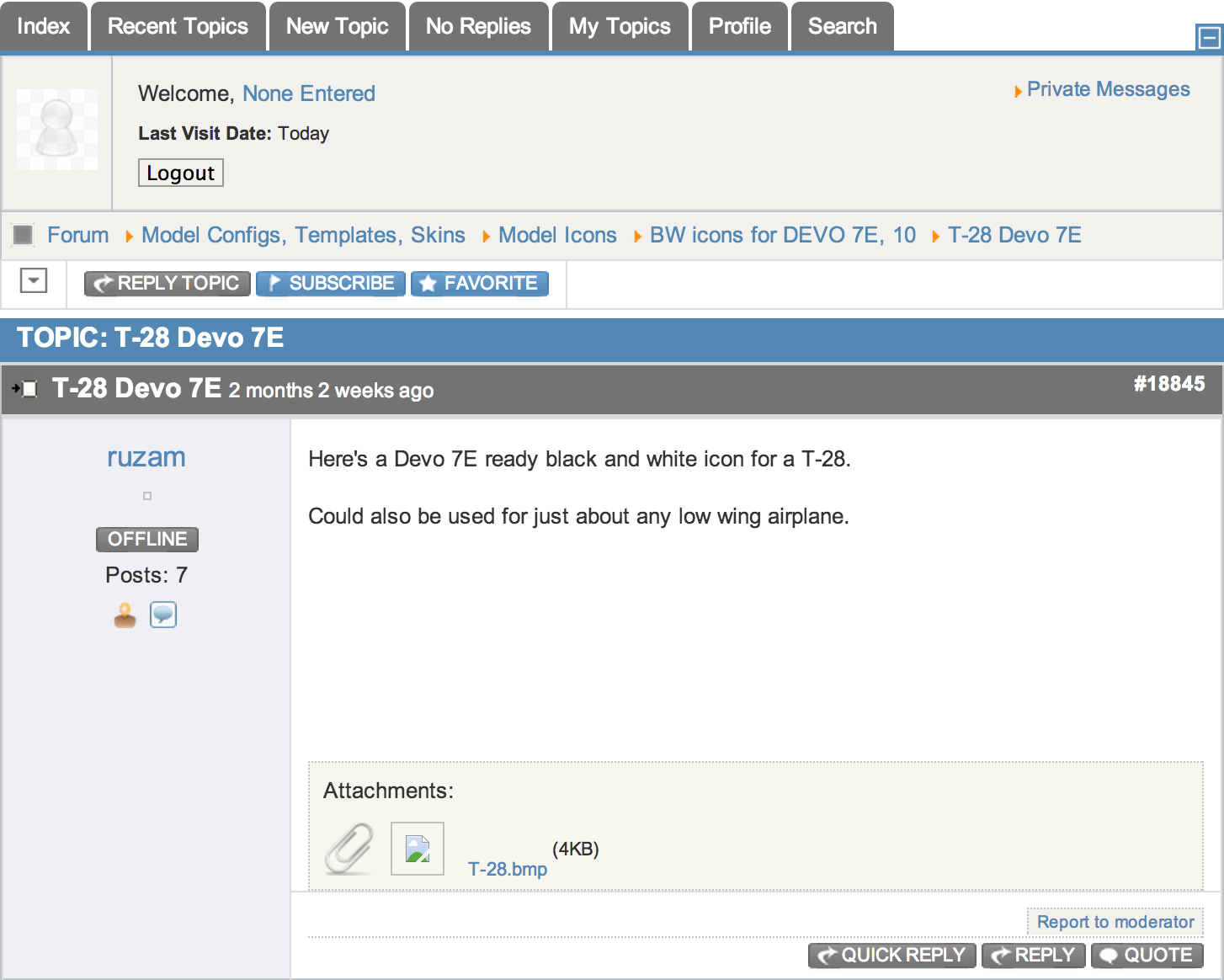This screenshot has height=980, width=1224.
Task: Click the '(4KB)' file size text
Action: coord(576,849)
